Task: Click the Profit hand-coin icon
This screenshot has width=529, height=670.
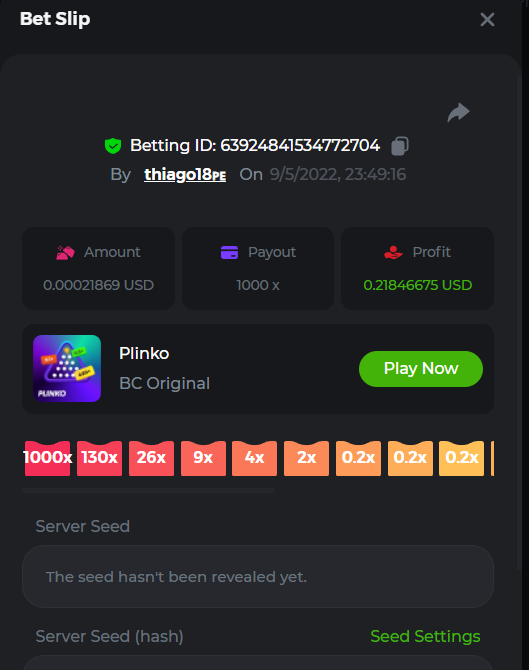Action: 393,252
